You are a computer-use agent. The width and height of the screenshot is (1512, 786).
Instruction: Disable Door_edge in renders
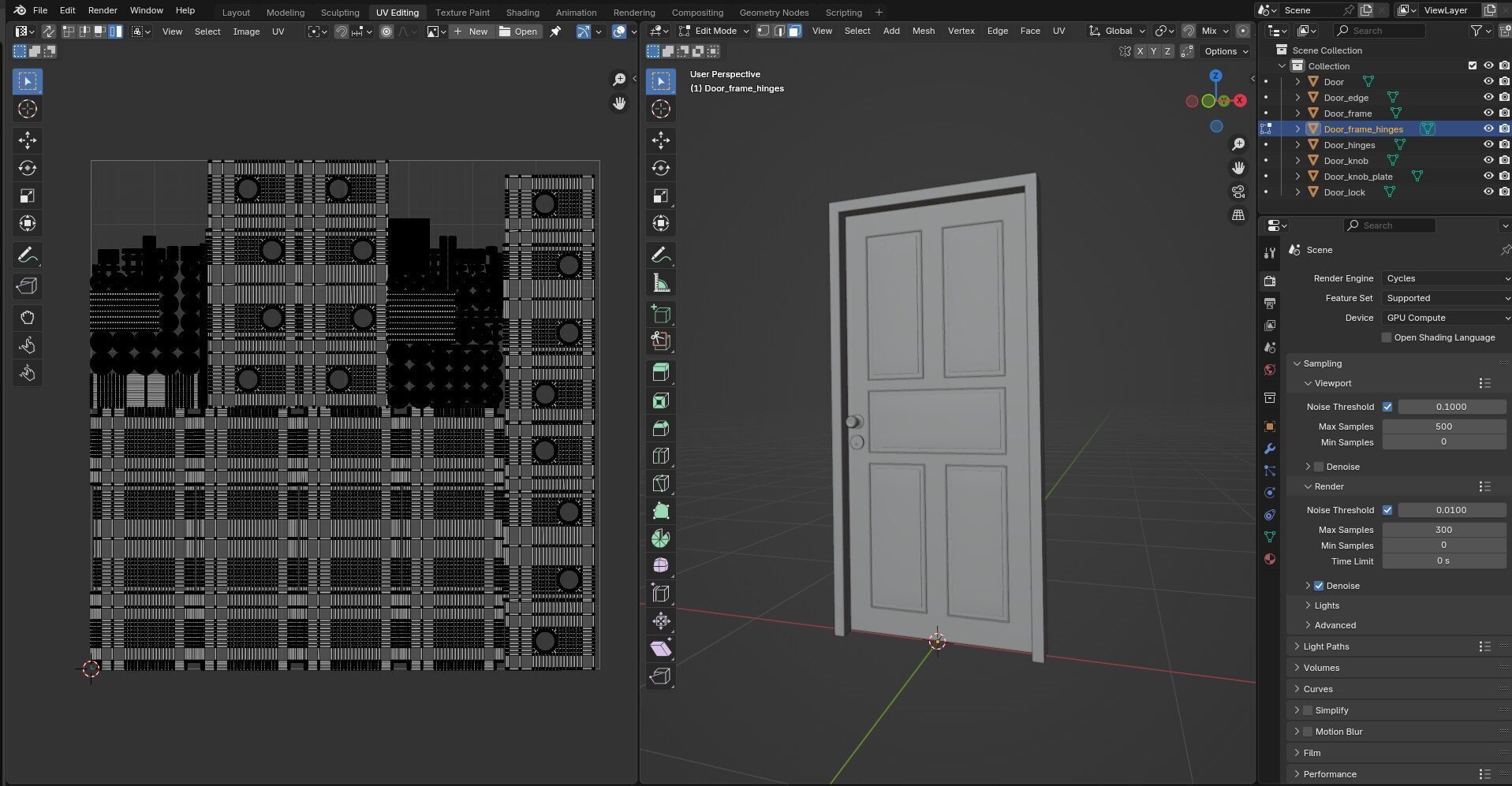point(1504,98)
